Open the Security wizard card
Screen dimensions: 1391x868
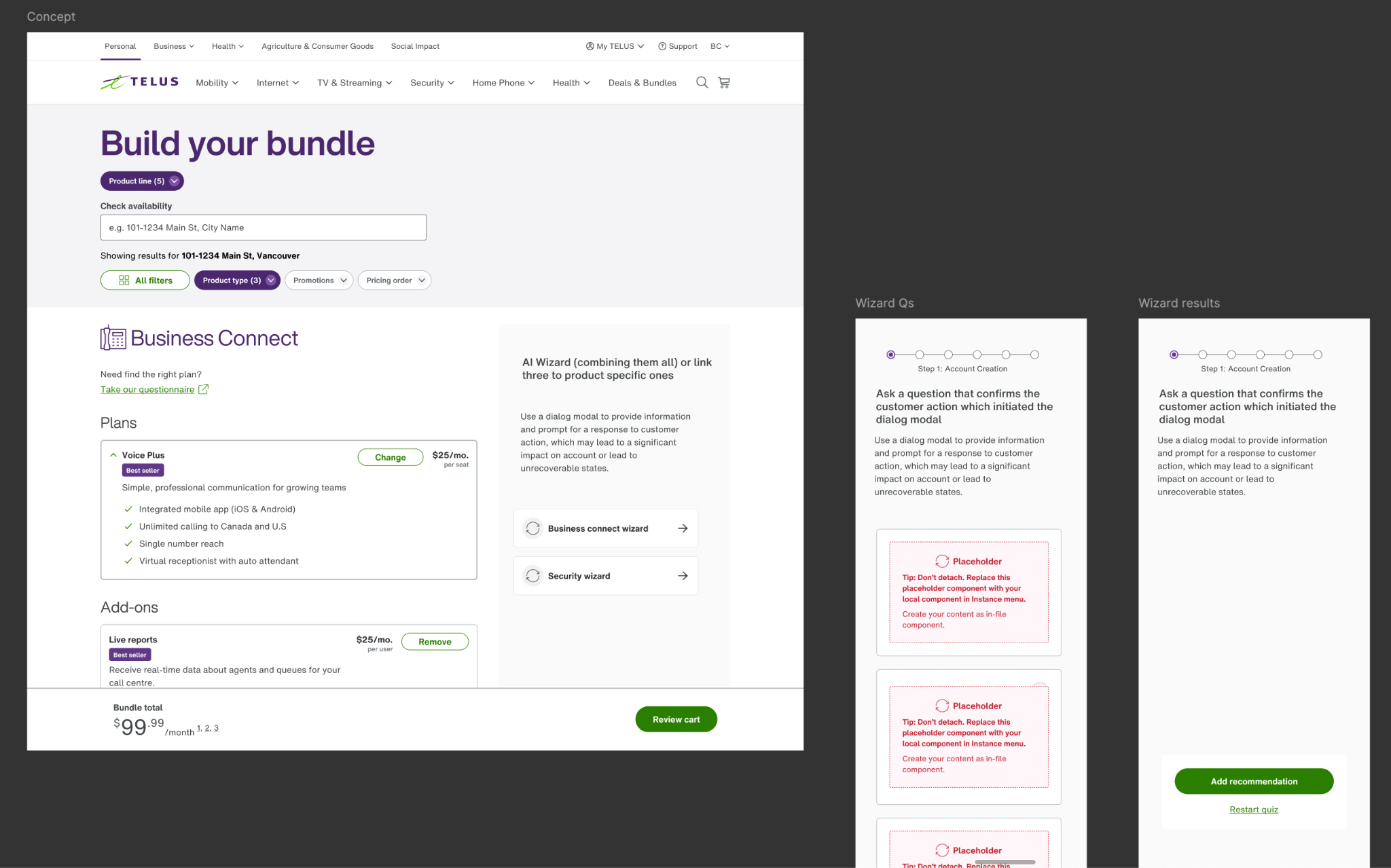(x=606, y=576)
